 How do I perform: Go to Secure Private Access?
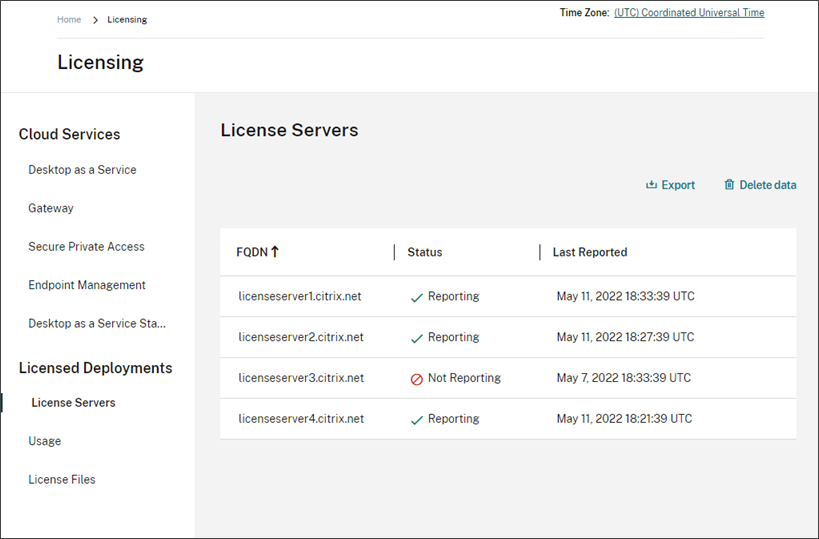tap(86, 247)
